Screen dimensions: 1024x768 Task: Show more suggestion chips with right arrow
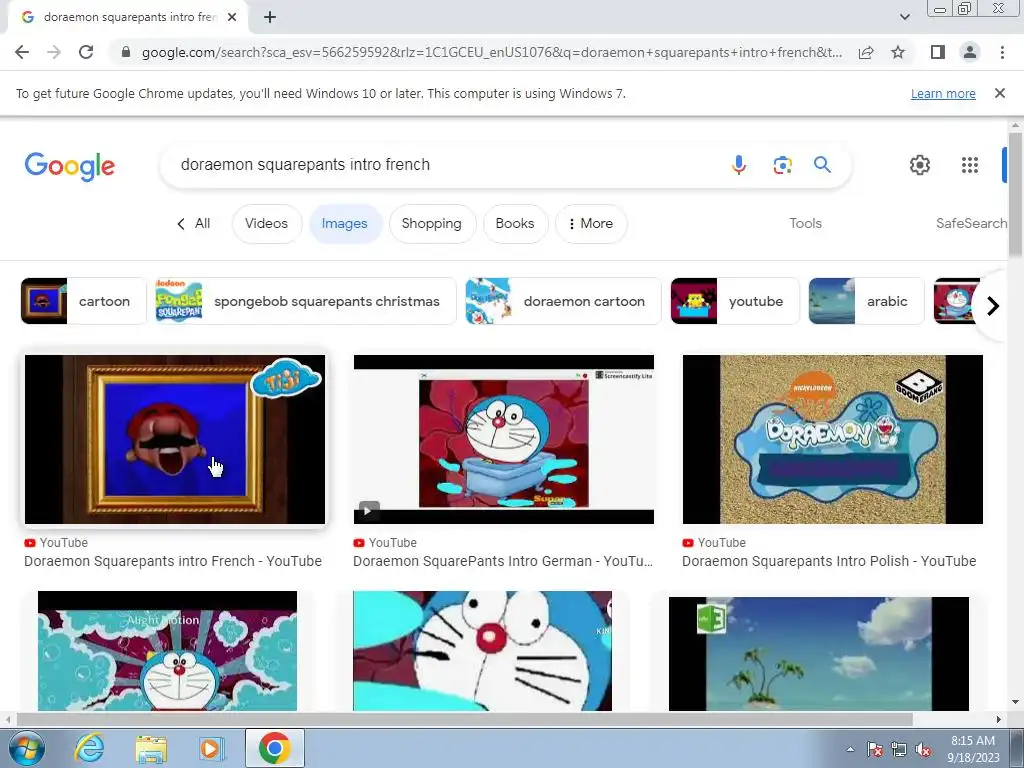993,306
